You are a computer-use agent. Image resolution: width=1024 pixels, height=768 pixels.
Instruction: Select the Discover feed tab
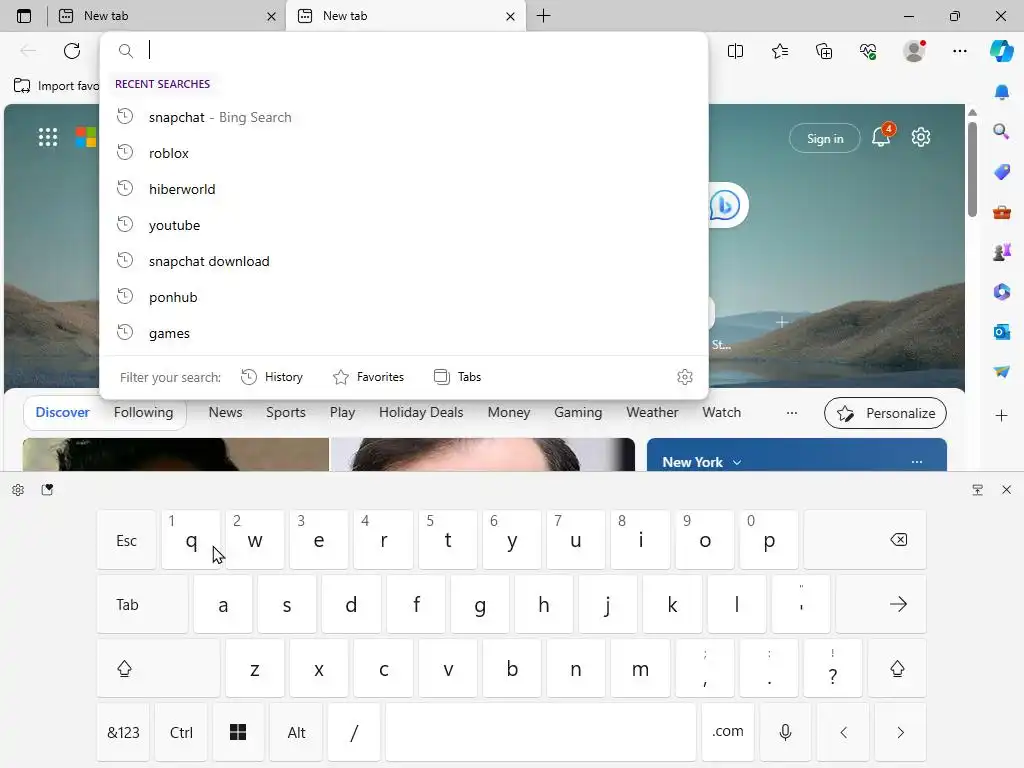coord(63,413)
